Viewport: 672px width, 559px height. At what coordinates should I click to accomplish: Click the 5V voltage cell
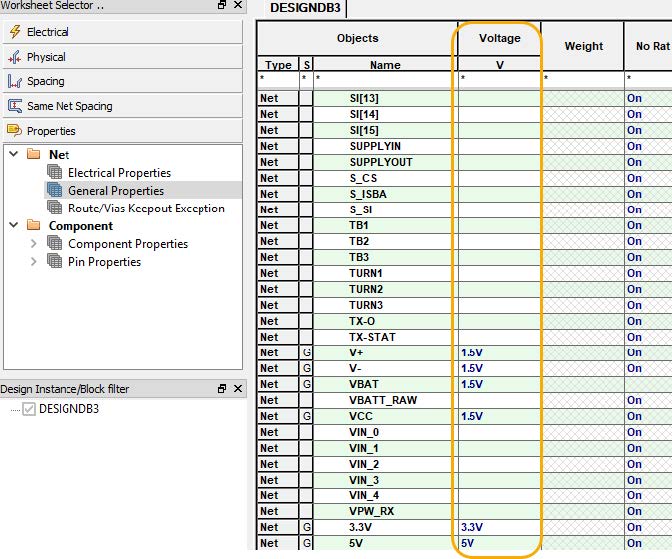click(499, 543)
